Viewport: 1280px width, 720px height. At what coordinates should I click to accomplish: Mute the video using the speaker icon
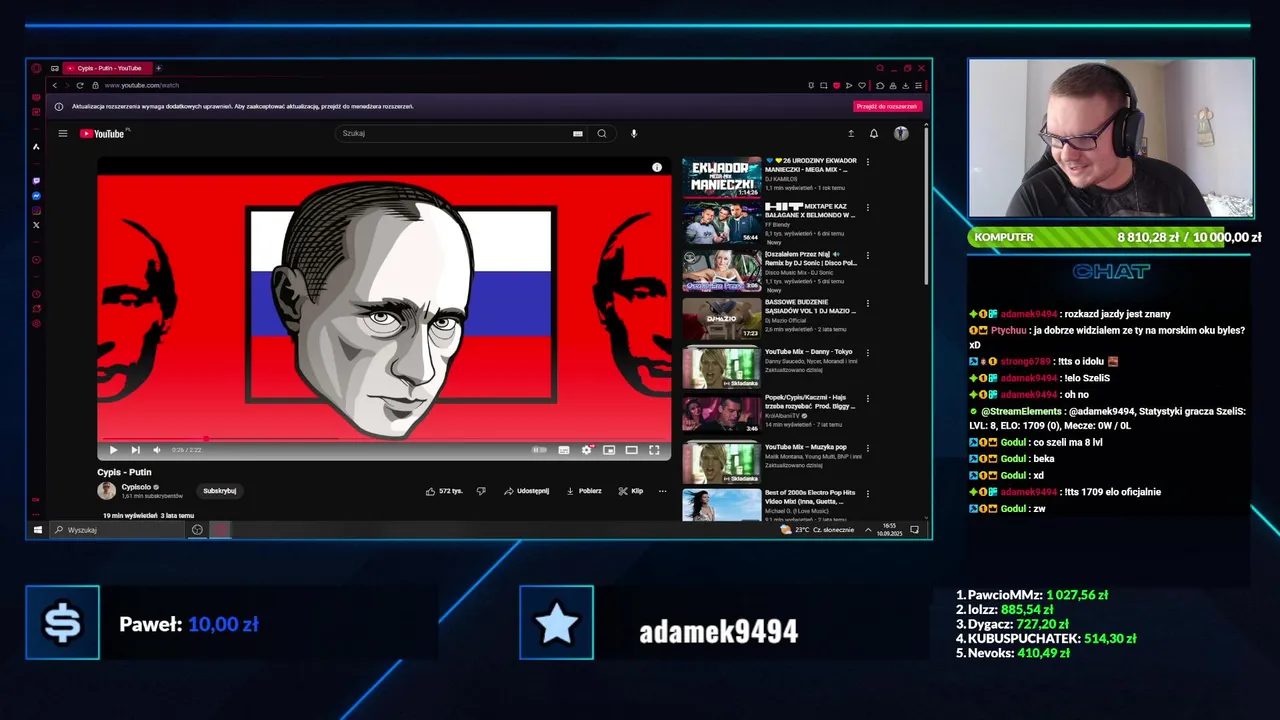156,450
